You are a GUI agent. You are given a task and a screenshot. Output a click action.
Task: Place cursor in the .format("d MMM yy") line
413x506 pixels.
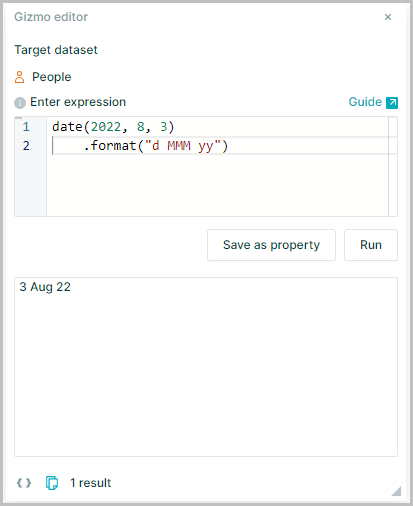tap(156, 146)
